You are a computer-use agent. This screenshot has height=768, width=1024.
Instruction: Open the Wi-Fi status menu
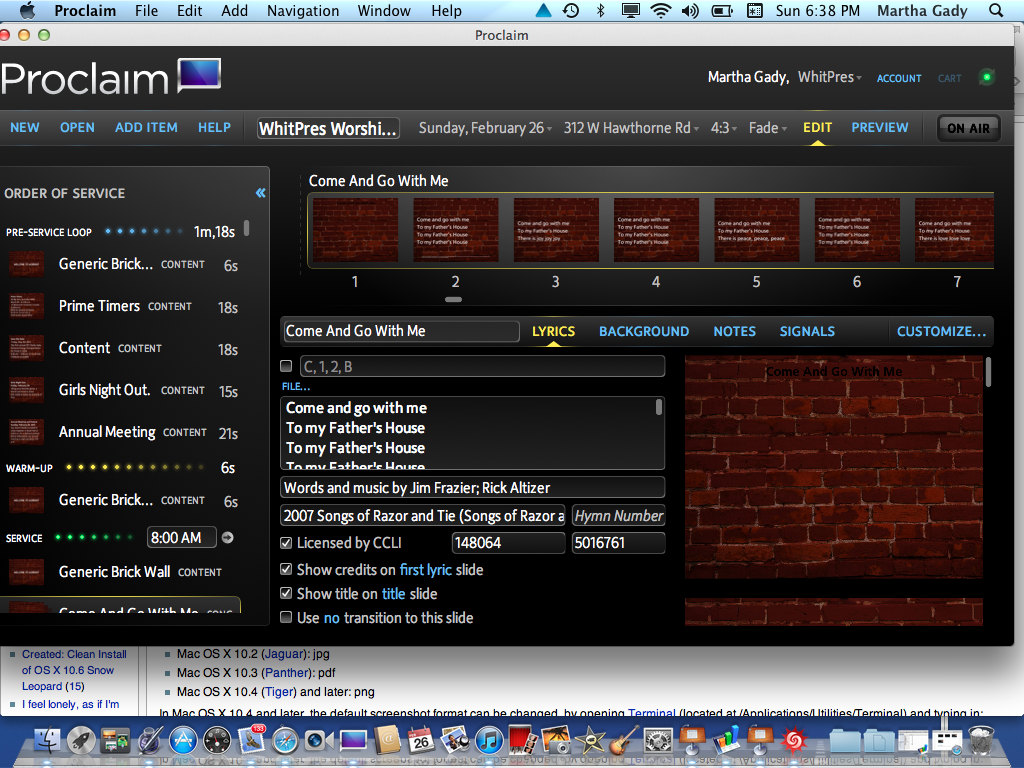(x=661, y=10)
